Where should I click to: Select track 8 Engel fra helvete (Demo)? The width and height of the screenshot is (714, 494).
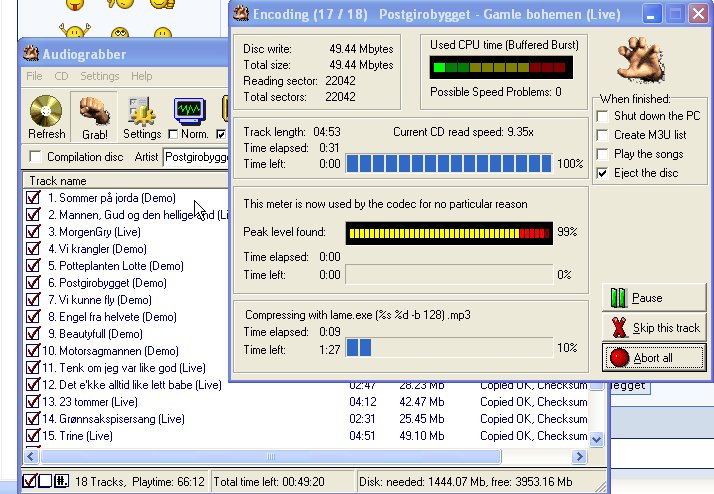(x=112, y=317)
